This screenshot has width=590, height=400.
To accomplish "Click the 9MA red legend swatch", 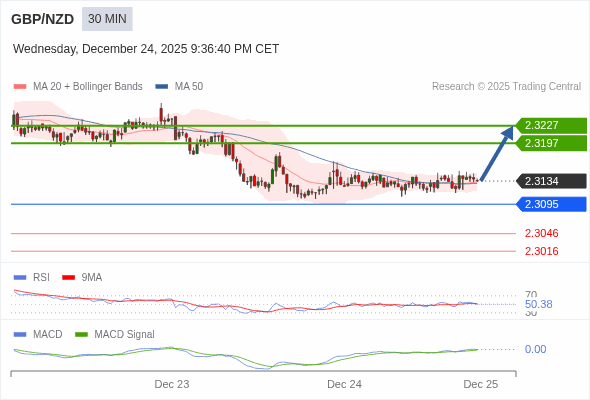I will point(68,278).
